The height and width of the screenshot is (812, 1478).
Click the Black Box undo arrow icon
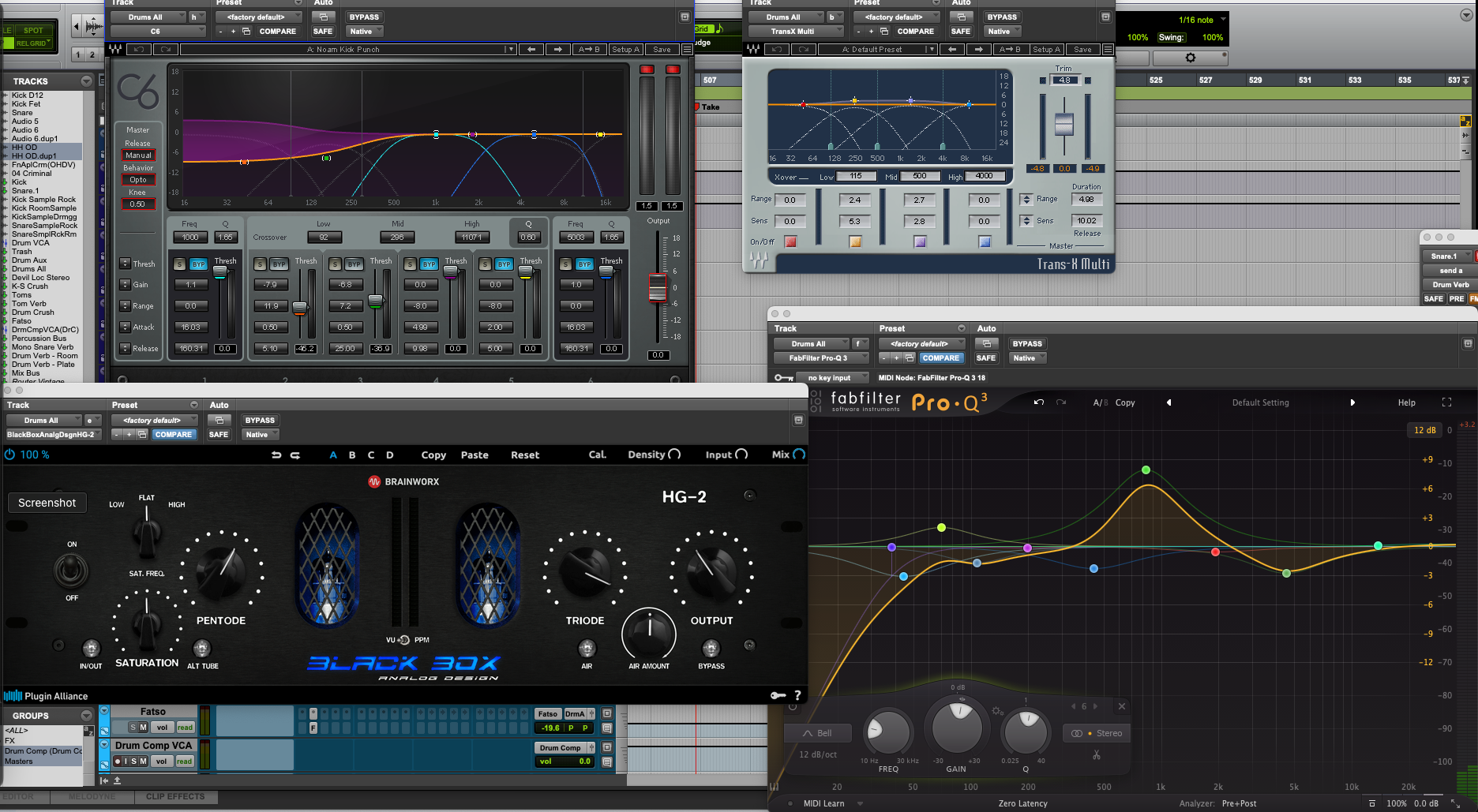click(276, 455)
